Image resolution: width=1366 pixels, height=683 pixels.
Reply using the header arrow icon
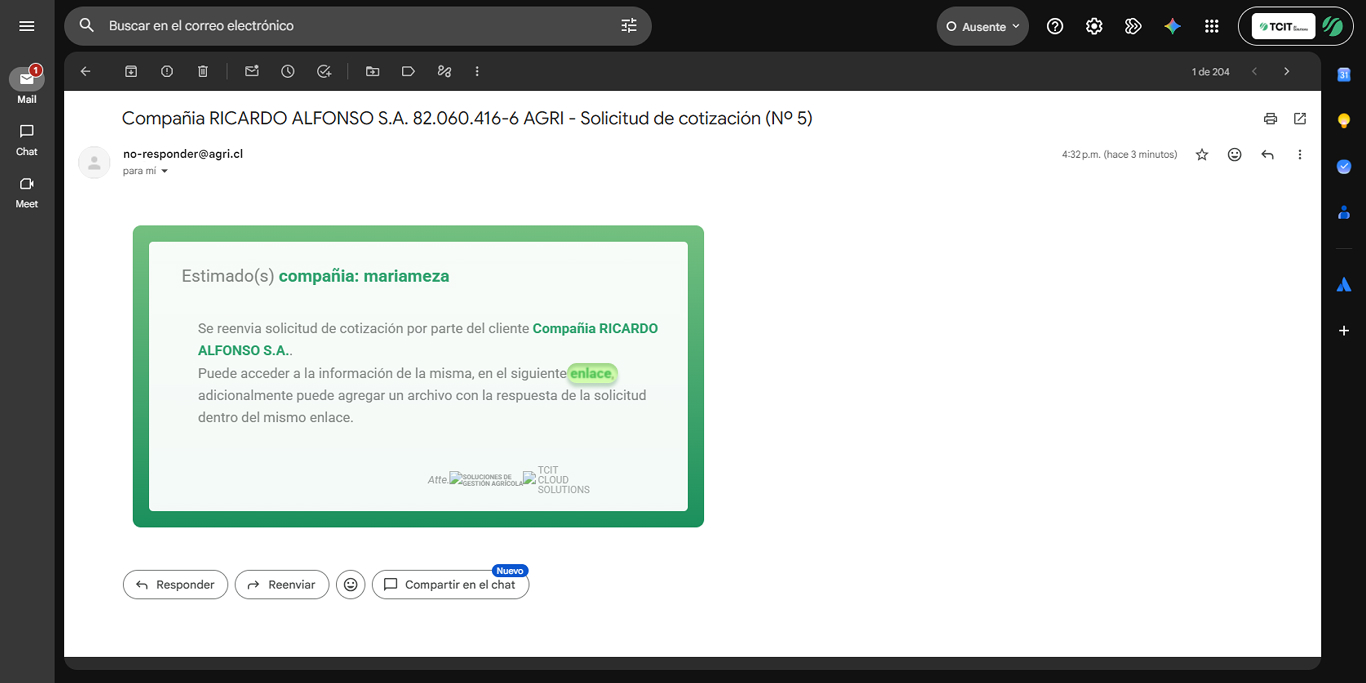coord(1268,155)
